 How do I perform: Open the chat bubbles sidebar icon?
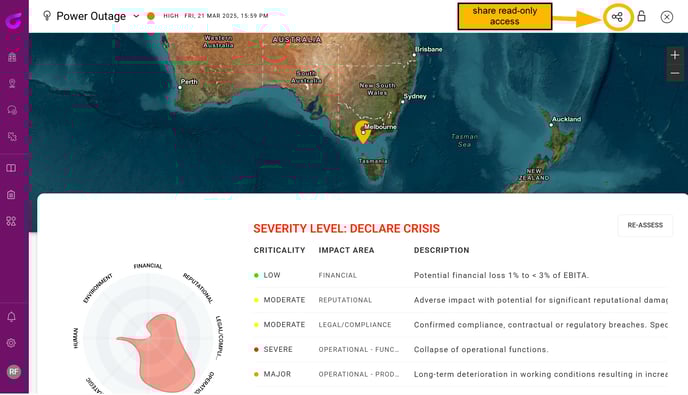click(x=12, y=110)
